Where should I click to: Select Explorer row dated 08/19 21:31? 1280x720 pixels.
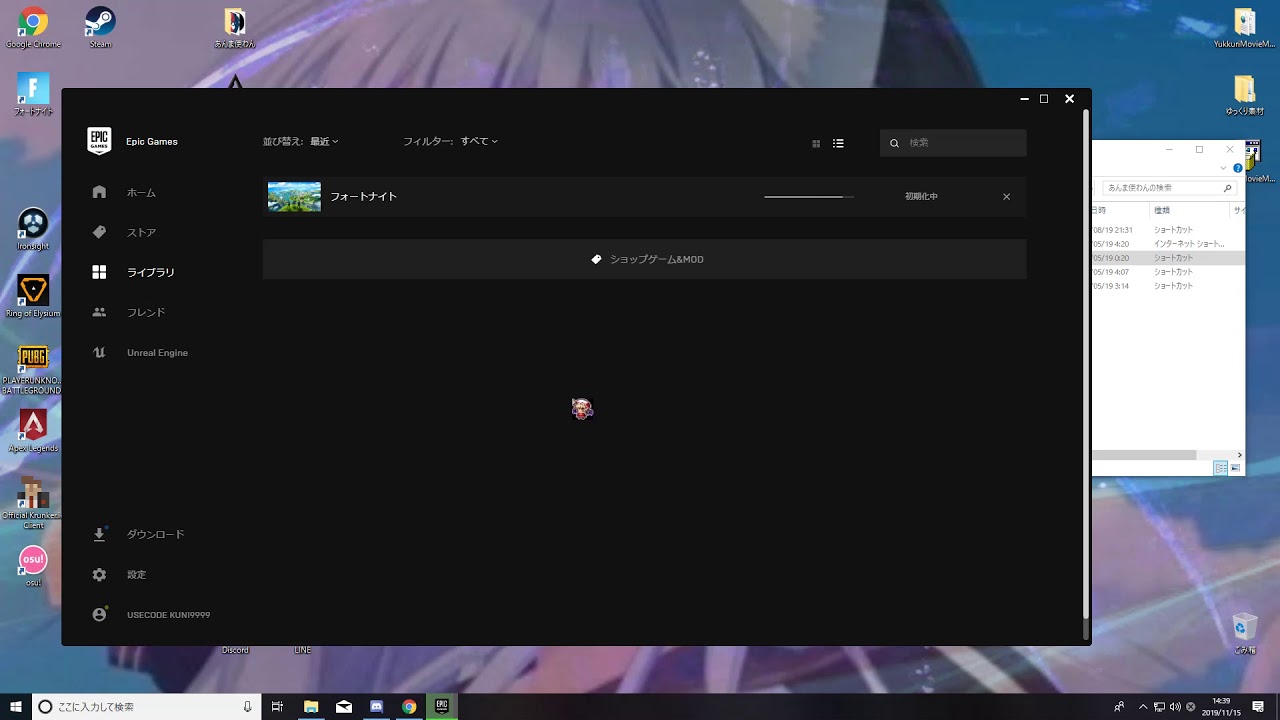pyautogui.click(x=1167, y=230)
